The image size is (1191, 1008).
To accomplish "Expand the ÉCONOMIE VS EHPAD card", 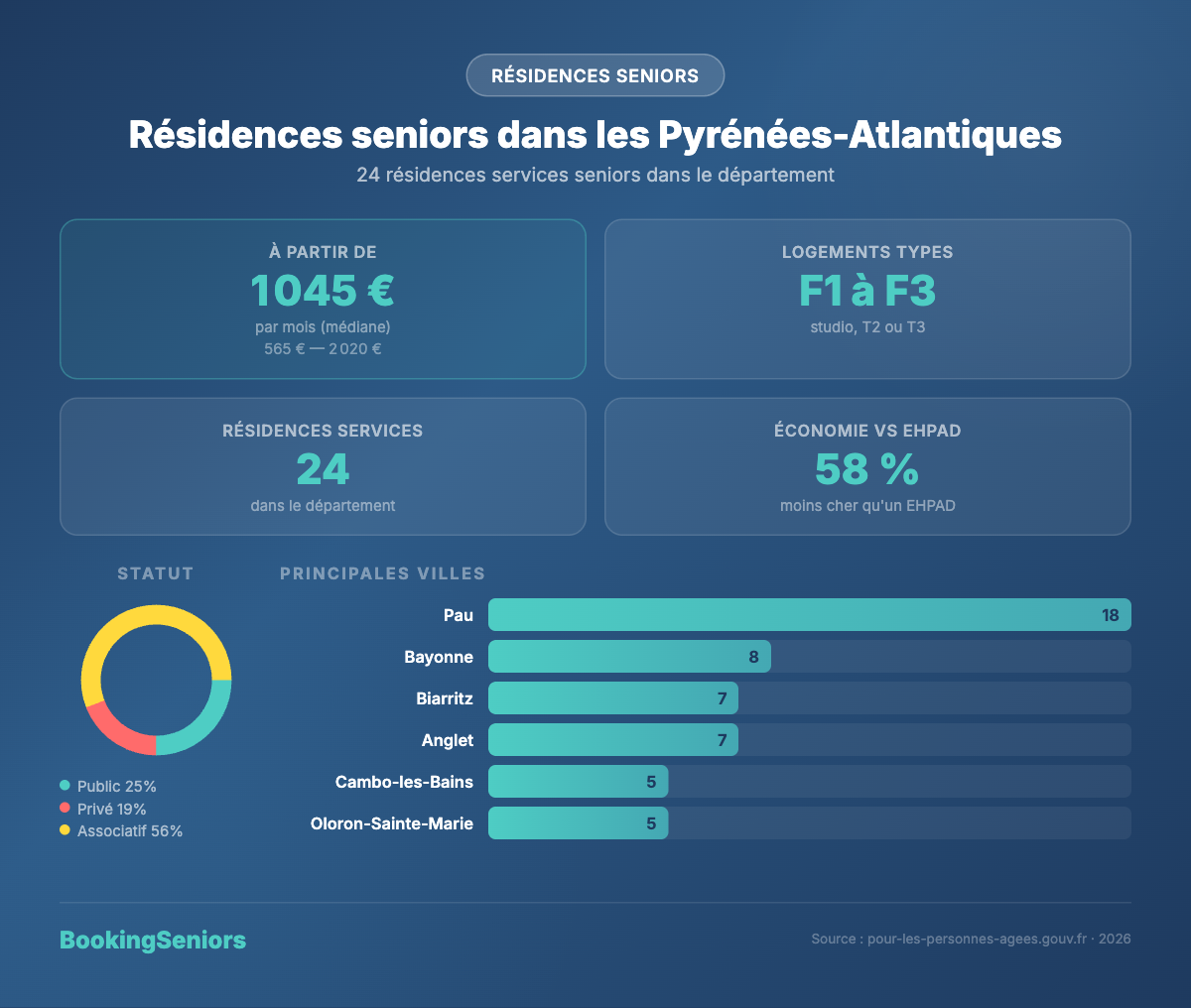I will pyautogui.click(x=867, y=466).
